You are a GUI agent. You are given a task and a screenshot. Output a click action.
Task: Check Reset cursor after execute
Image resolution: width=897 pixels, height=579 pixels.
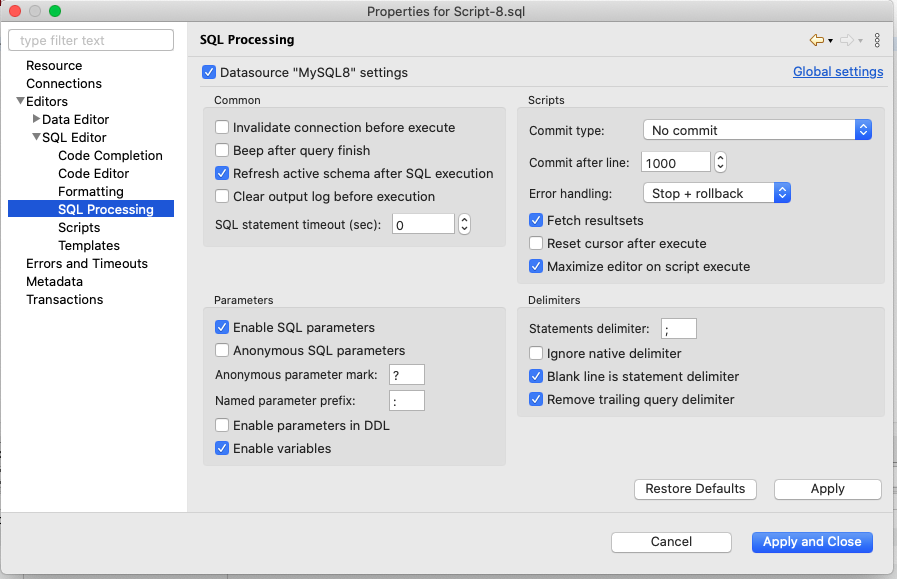click(536, 243)
